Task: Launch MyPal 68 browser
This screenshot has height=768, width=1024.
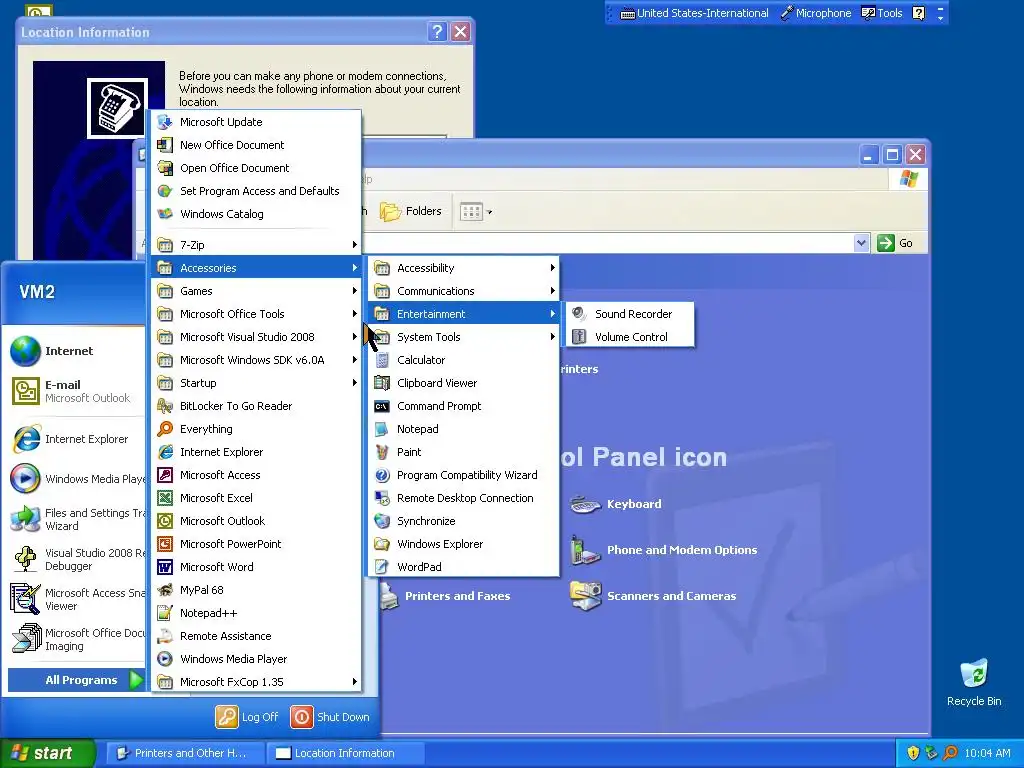Action: (x=256, y=590)
